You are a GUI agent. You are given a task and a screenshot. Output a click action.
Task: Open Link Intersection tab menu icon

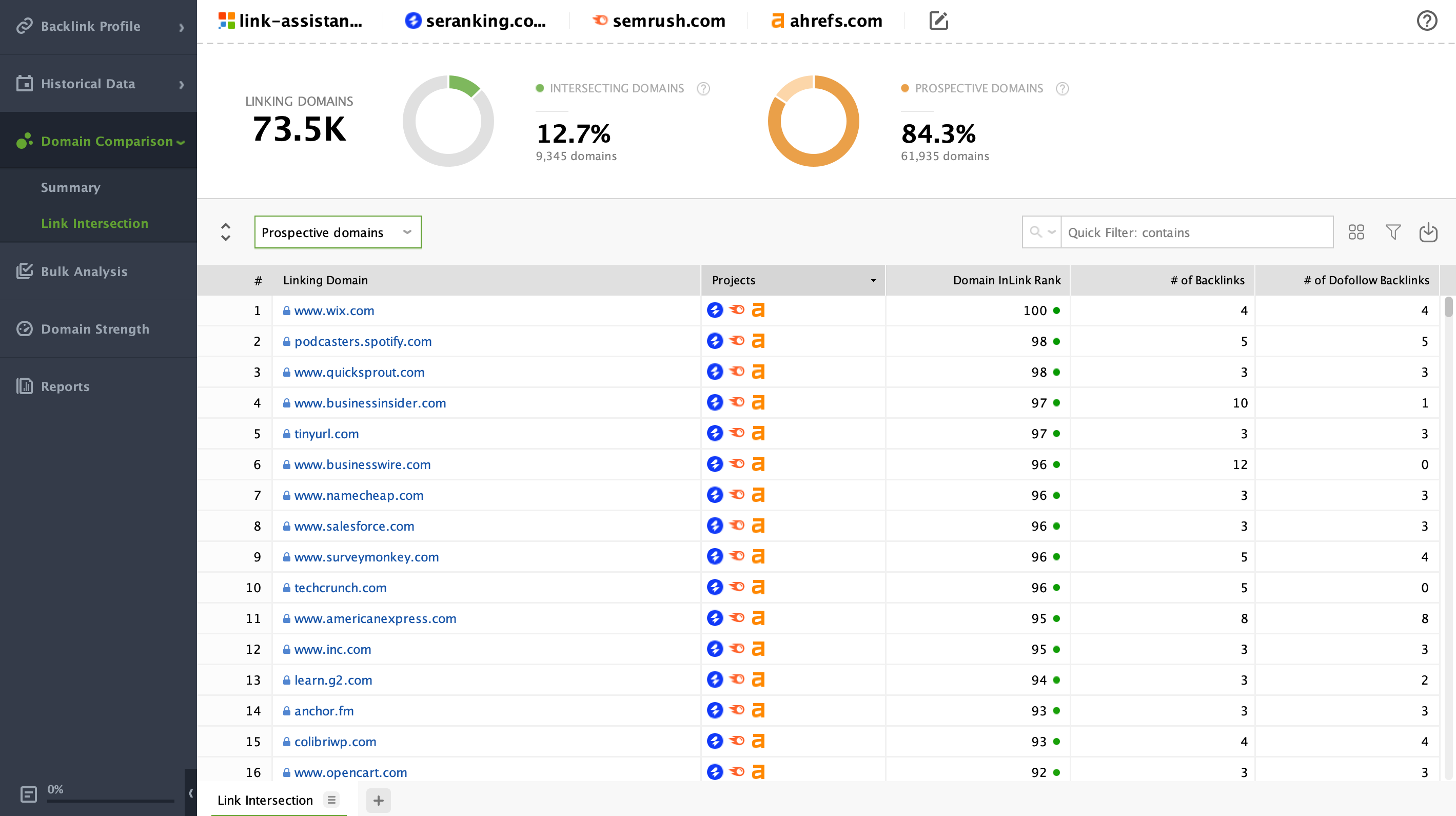[332, 800]
